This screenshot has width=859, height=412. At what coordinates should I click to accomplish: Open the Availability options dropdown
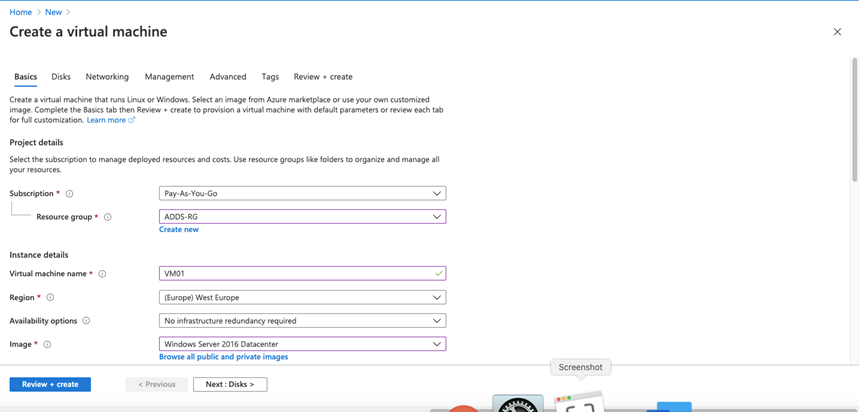pos(302,321)
